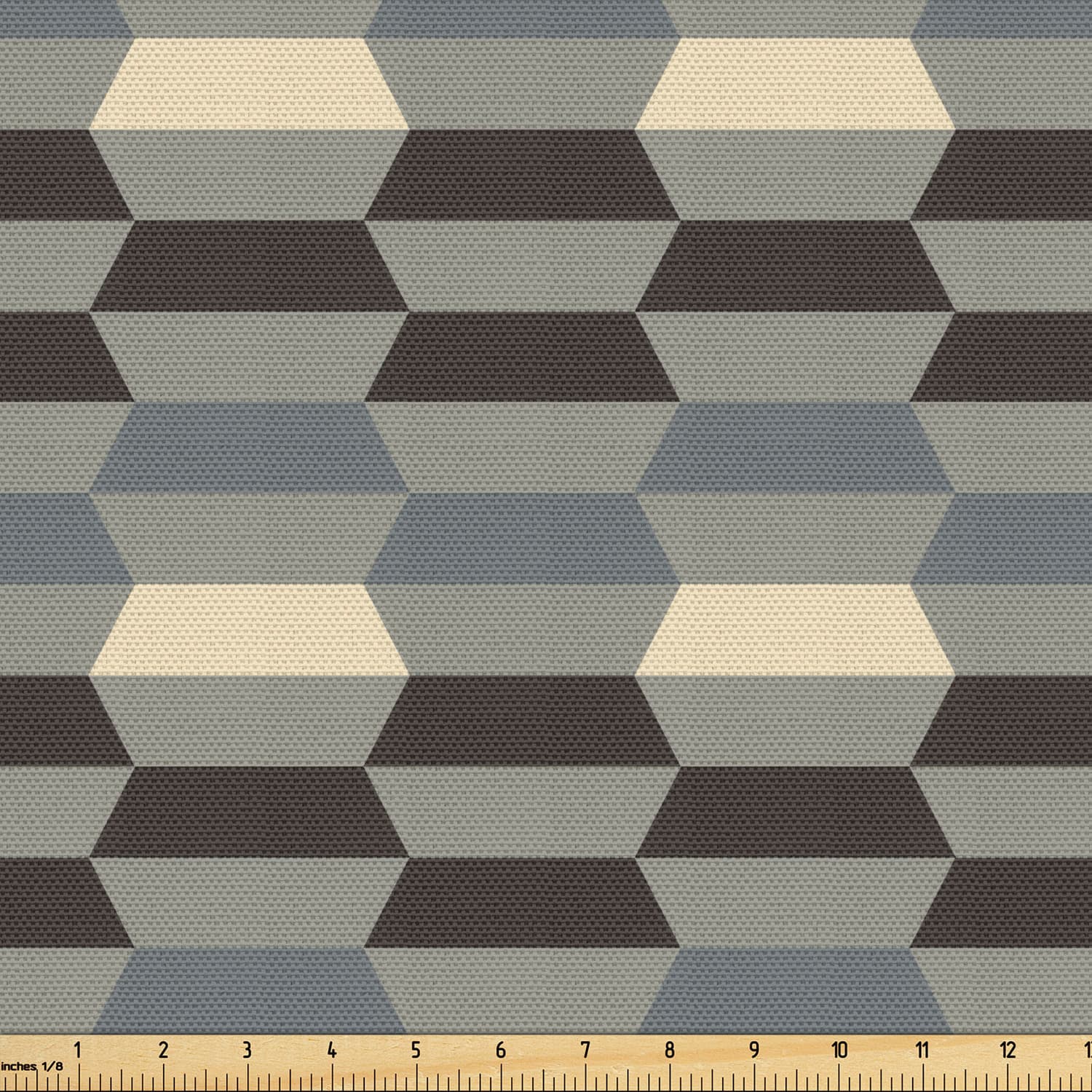Click the ruler number 2
The width and height of the screenshot is (1092, 1092).
coord(162,1049)
